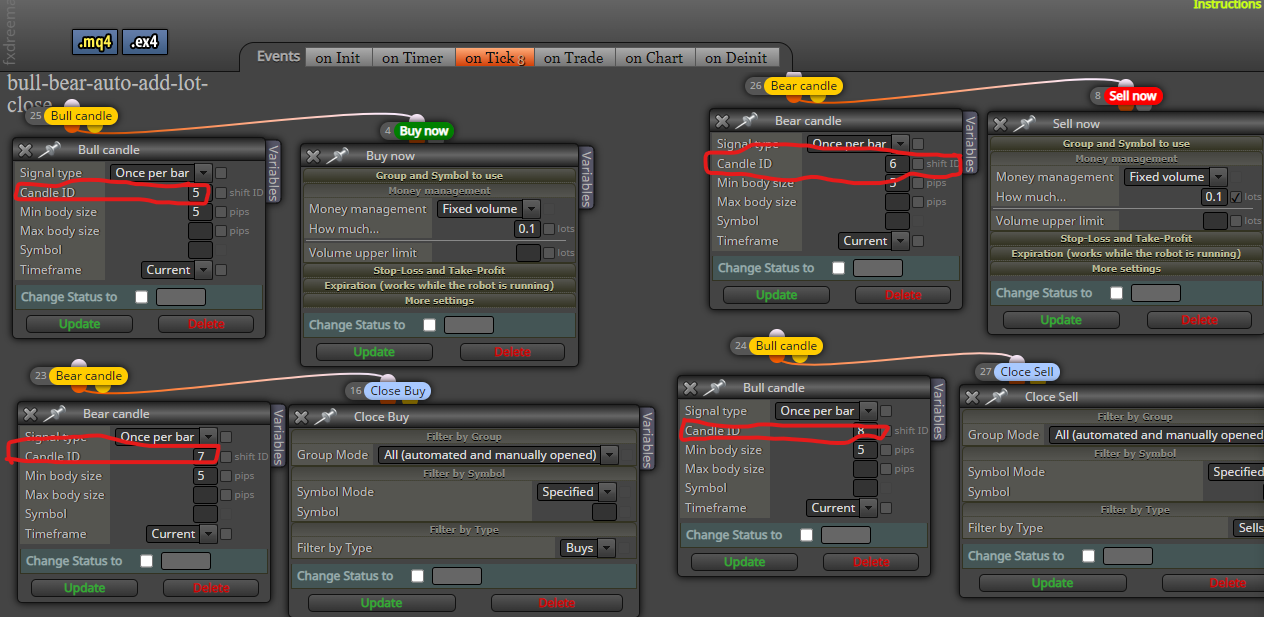Screen dimensions: 1264x617
Task: Open Timeframe dropdown in Candle ID 5 panel
Action: click(x=177, y=270)
